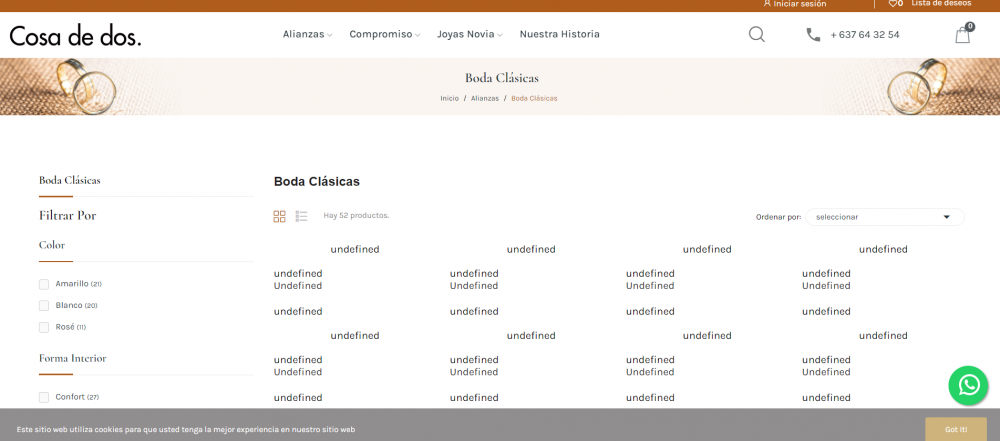Click the Boda Clásicas breadcrumb text
Screen dimensions: 1000x441
[534, 98]
